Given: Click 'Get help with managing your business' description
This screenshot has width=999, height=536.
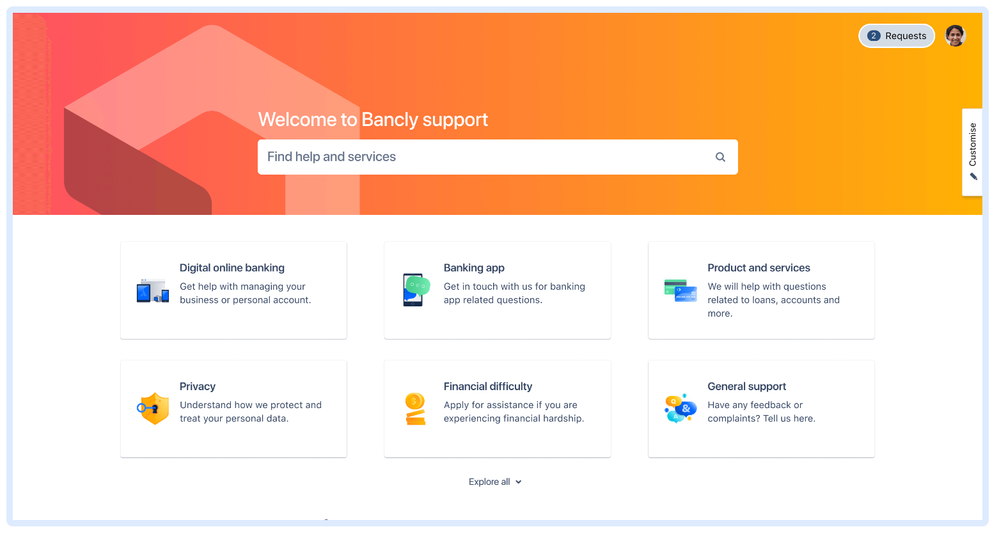Looking at the screenshot, I should point(245,293).
